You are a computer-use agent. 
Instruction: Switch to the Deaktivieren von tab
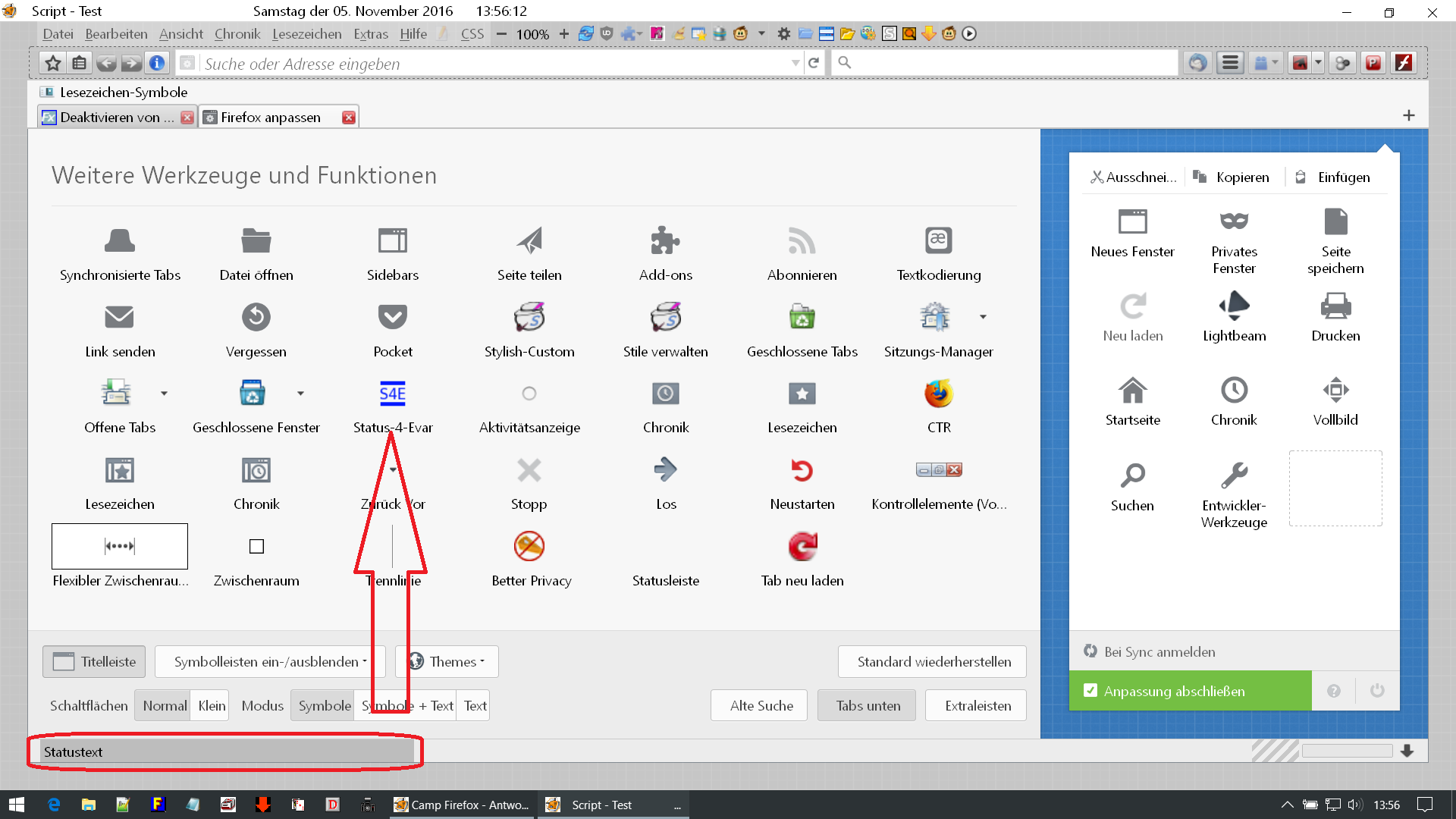coord(110,118)
